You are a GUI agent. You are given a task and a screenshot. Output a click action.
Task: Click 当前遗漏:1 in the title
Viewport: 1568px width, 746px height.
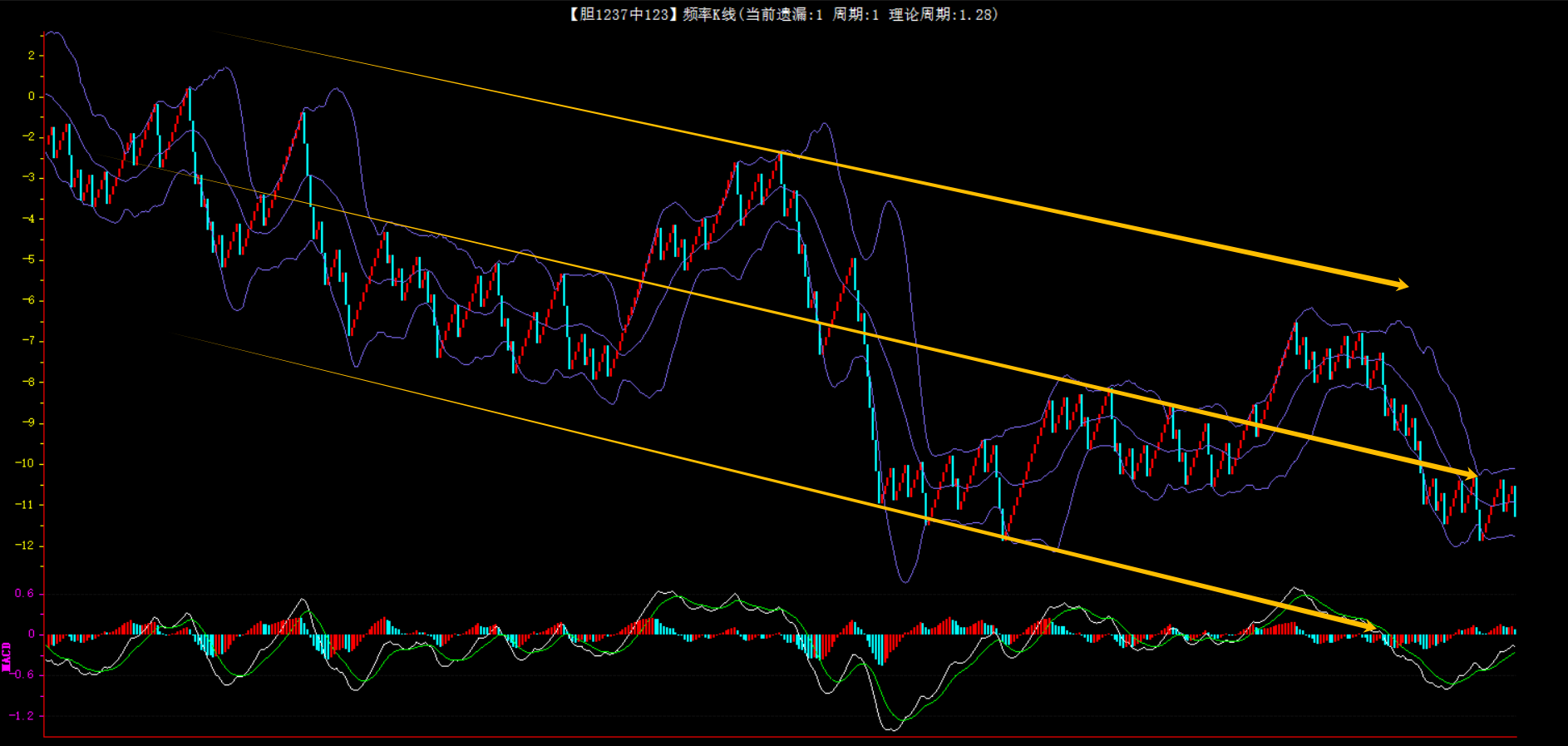click(x=784, y=14)
